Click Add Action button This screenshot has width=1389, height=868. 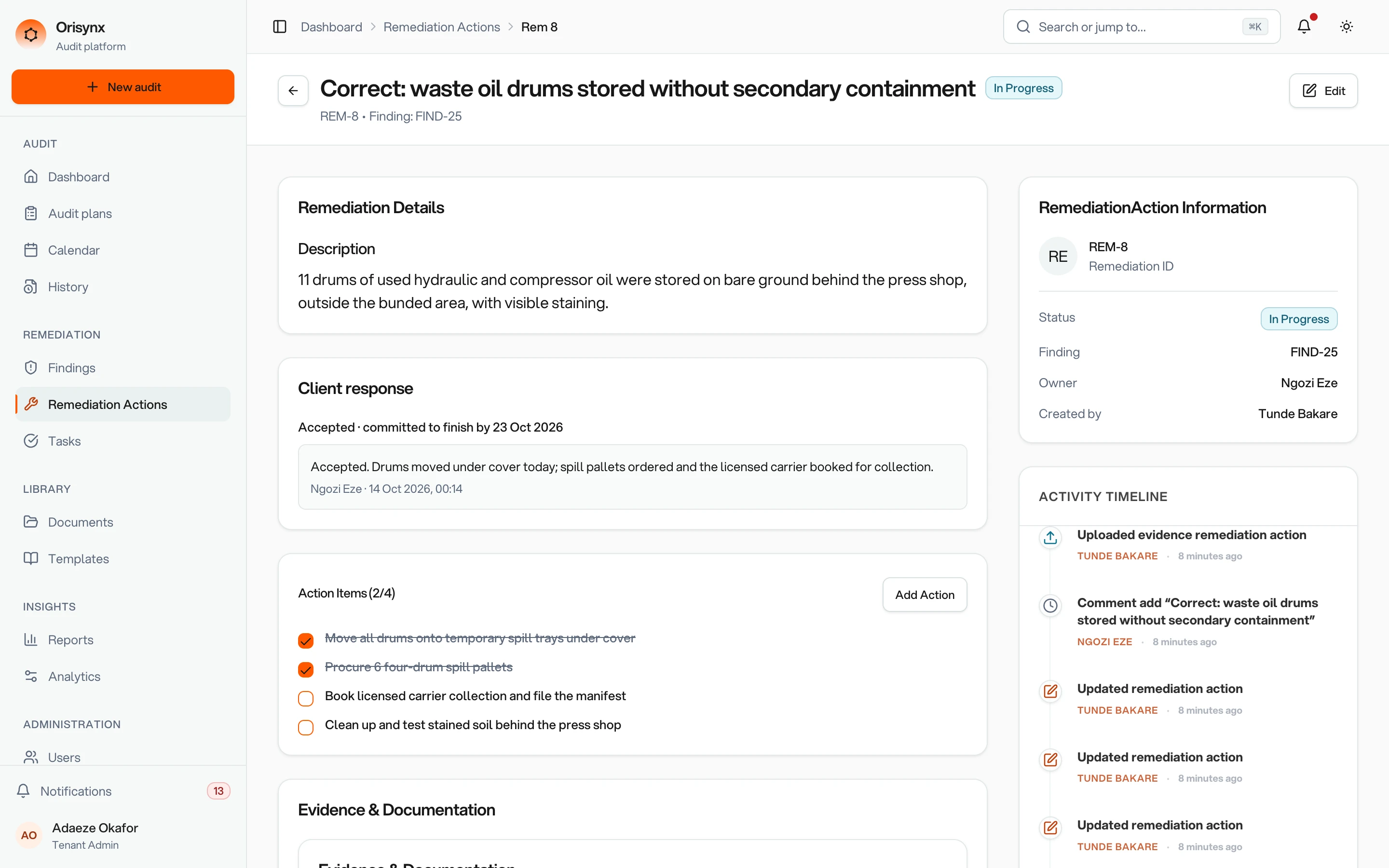point(924,595)
